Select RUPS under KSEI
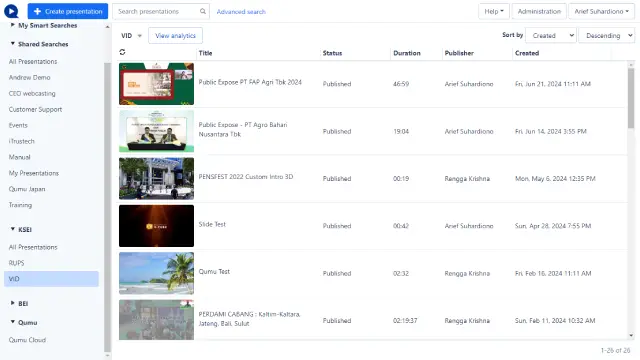 [x=17, y=263]
